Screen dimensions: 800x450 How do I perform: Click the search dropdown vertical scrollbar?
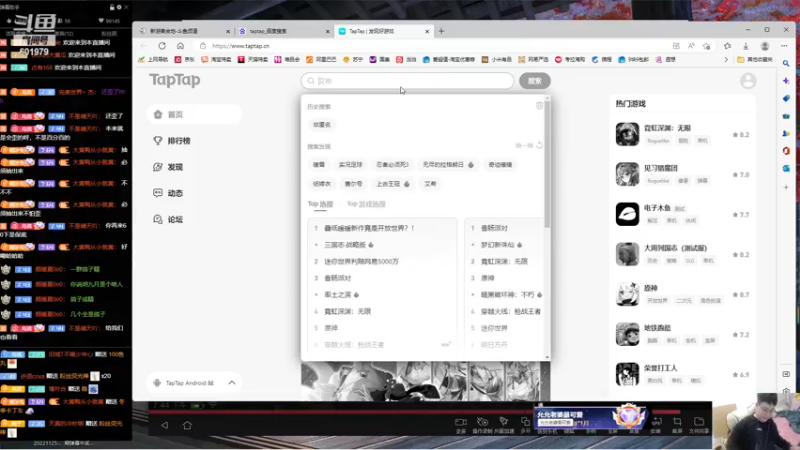coord(547,163)
